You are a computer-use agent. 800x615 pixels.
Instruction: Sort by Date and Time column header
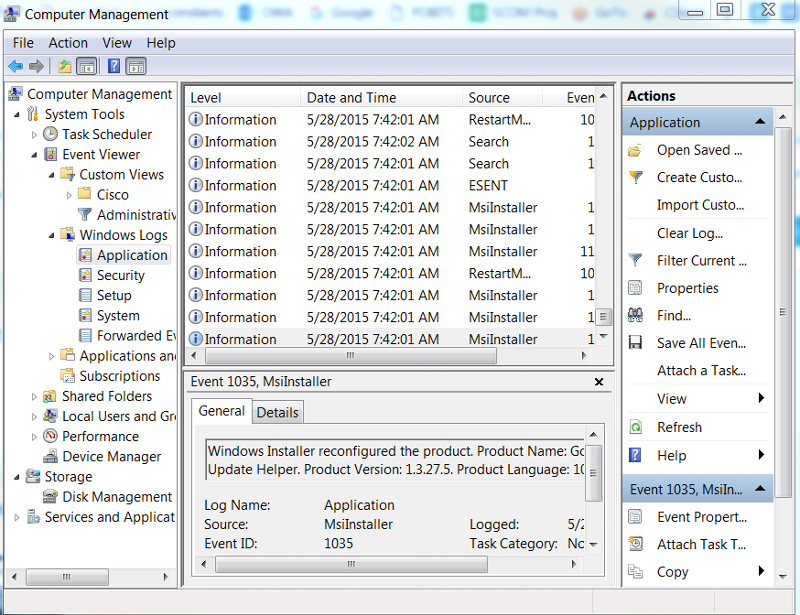tap(381, 97)
